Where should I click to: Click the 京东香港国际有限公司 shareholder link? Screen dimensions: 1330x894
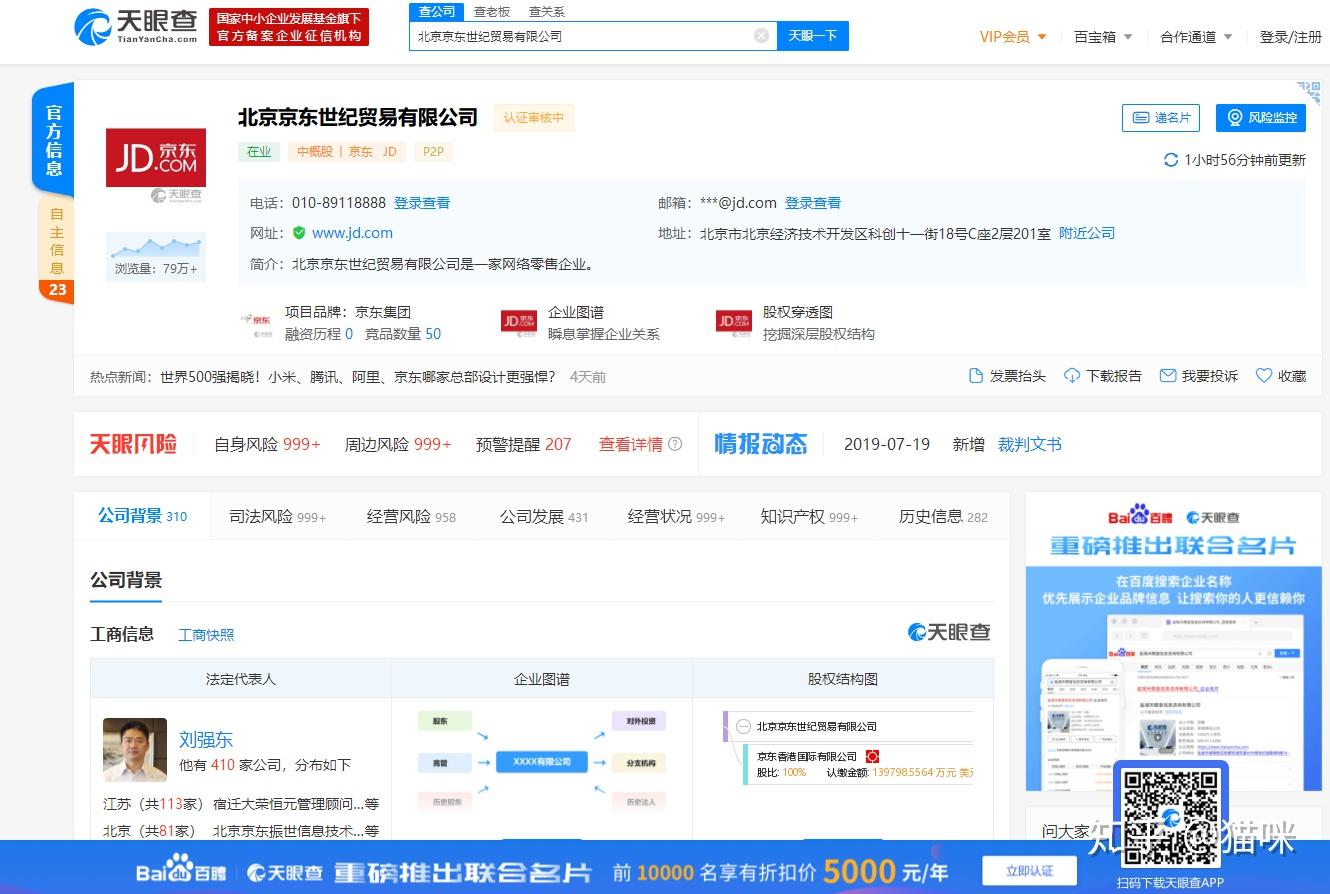[x=807, y=757]
